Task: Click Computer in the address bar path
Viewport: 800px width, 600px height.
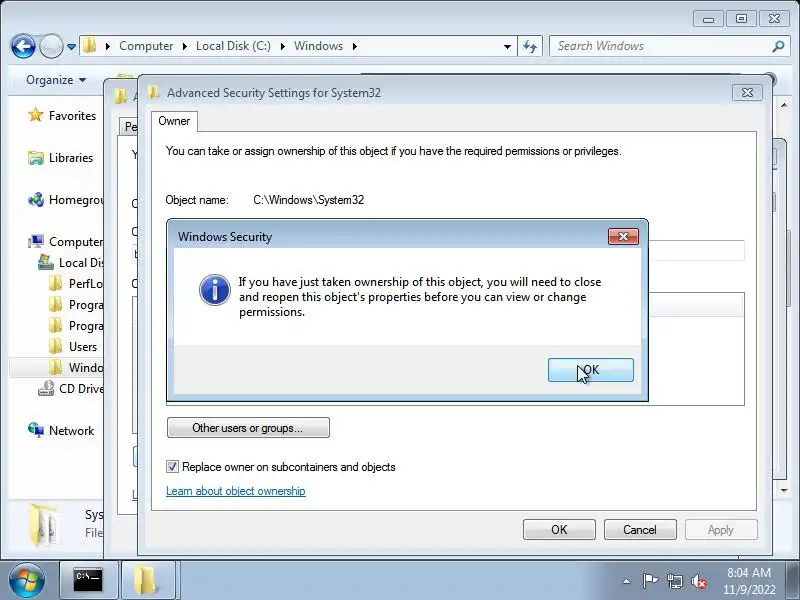Action: pyautogui.click(x=146, y=46)
